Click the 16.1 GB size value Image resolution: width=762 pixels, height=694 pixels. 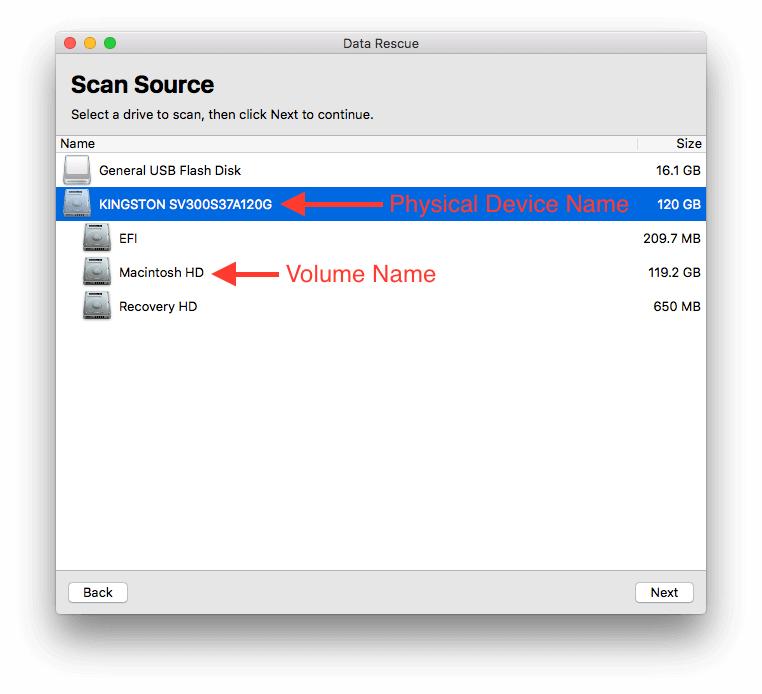[x=678, y=170]
